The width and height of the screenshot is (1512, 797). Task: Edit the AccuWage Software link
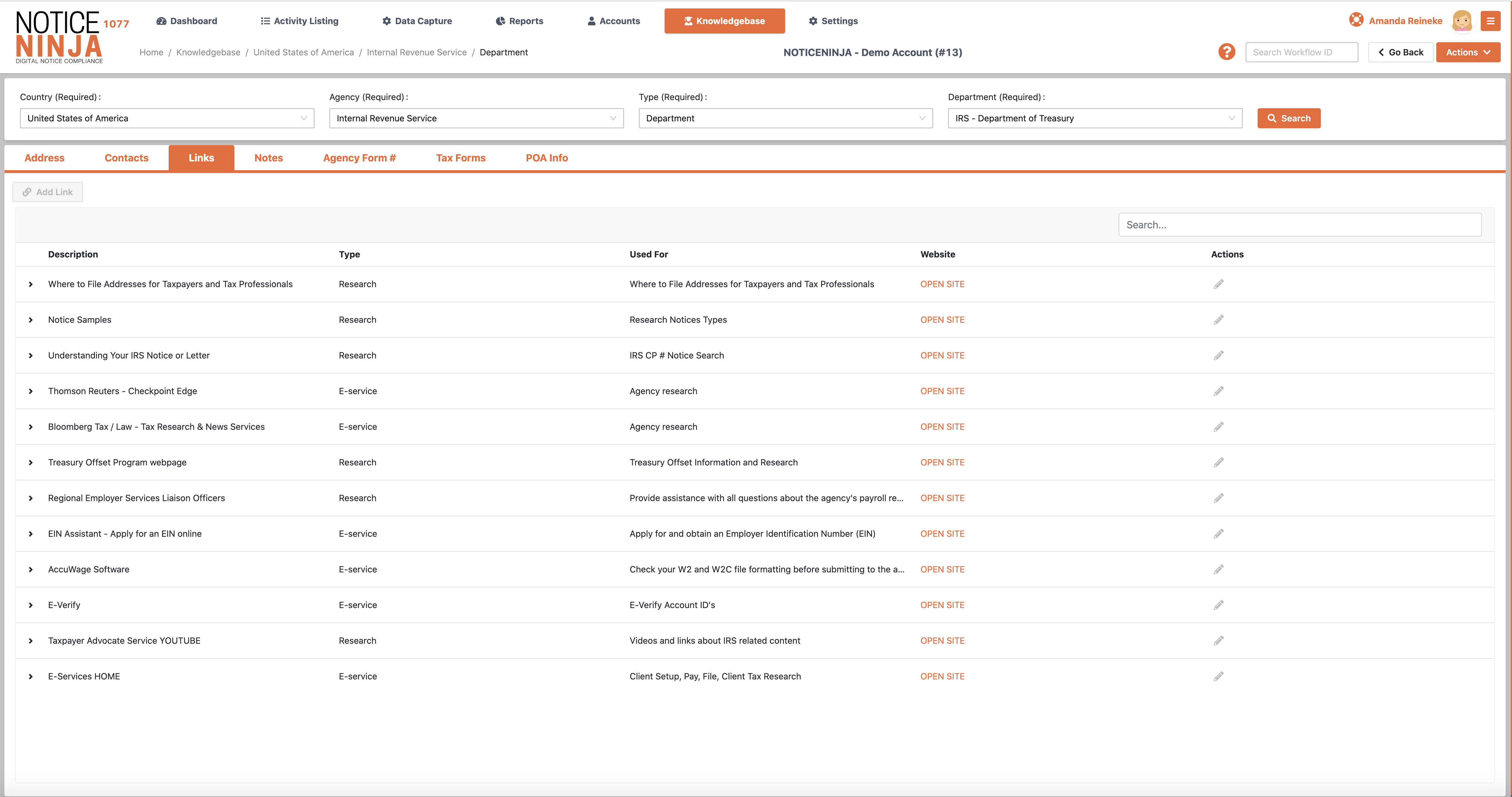(x=1218, y=569)
